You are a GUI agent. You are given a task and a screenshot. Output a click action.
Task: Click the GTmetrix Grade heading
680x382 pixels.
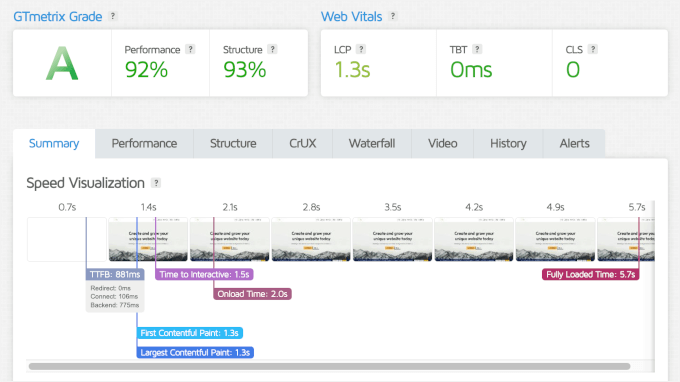click(x=58, y=16)
